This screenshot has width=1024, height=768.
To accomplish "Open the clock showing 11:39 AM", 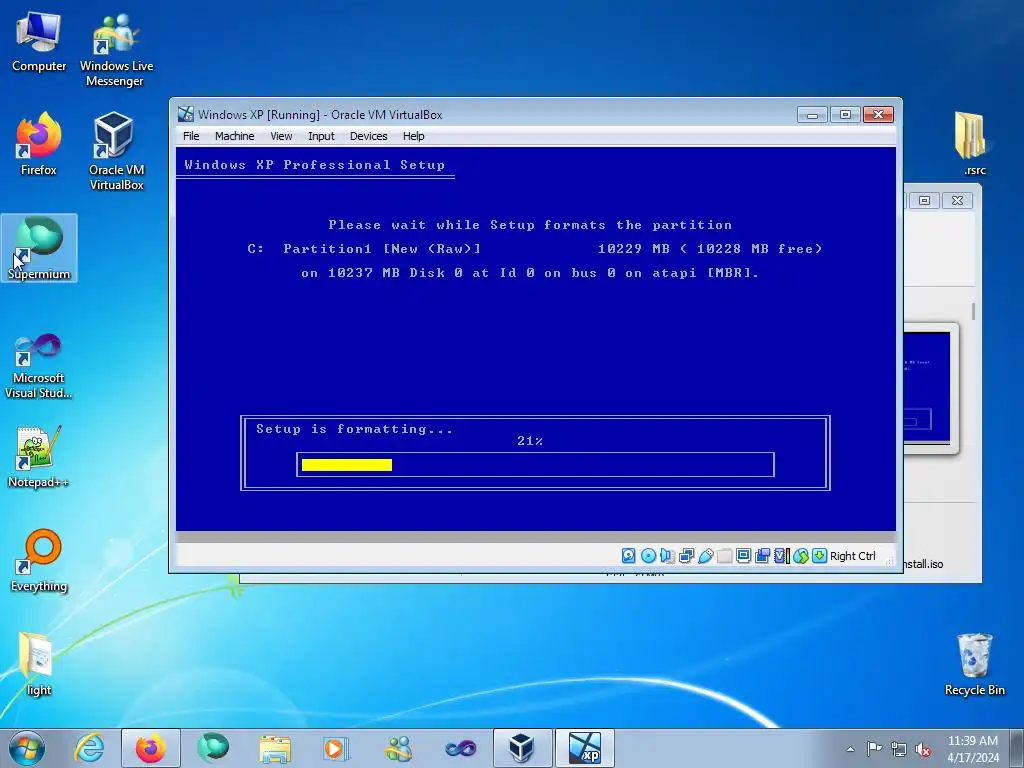I will click(973, 749).
